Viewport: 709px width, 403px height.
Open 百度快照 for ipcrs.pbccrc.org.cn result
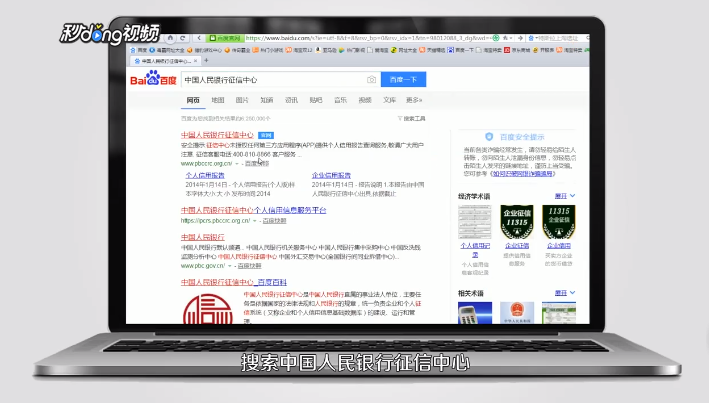[x=274, y=221]
